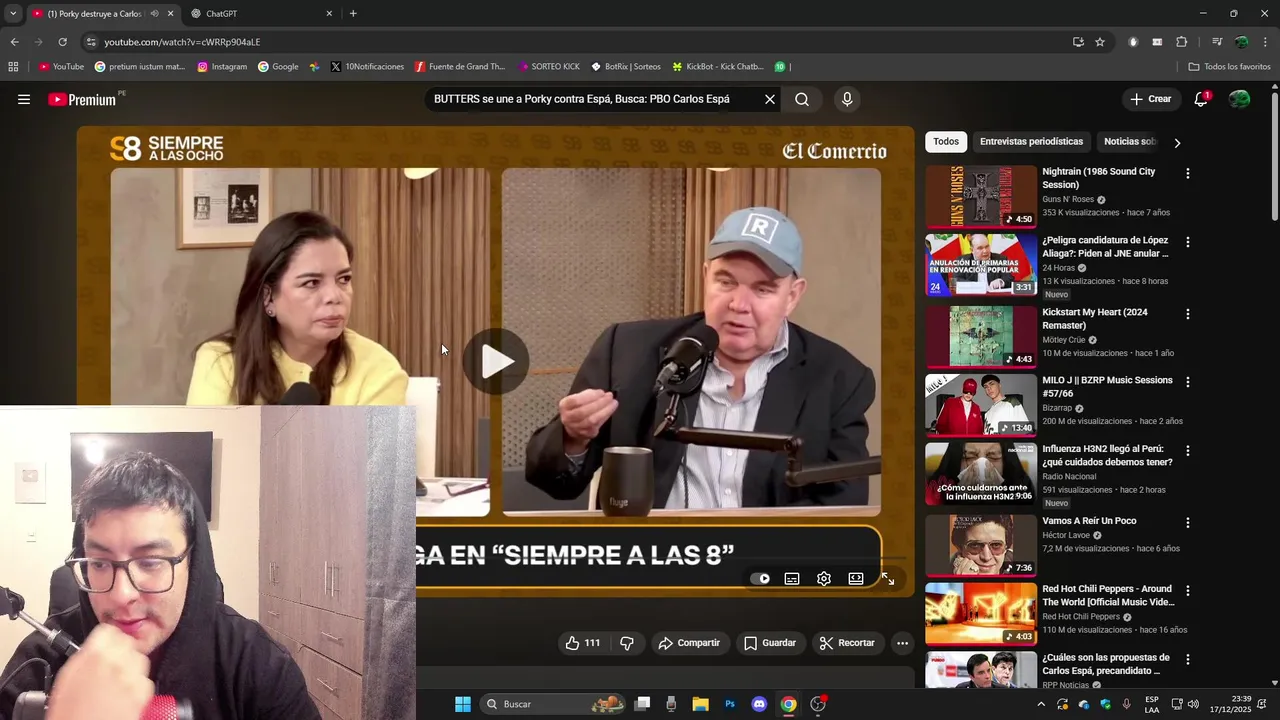Open the YouTube guide hamburger menu

tap(24, 99)
